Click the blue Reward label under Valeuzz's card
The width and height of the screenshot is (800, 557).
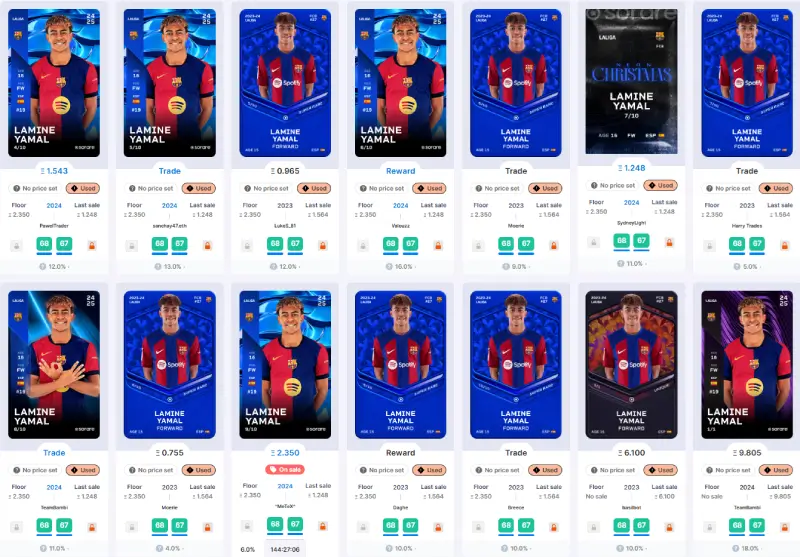click(401, 171)
